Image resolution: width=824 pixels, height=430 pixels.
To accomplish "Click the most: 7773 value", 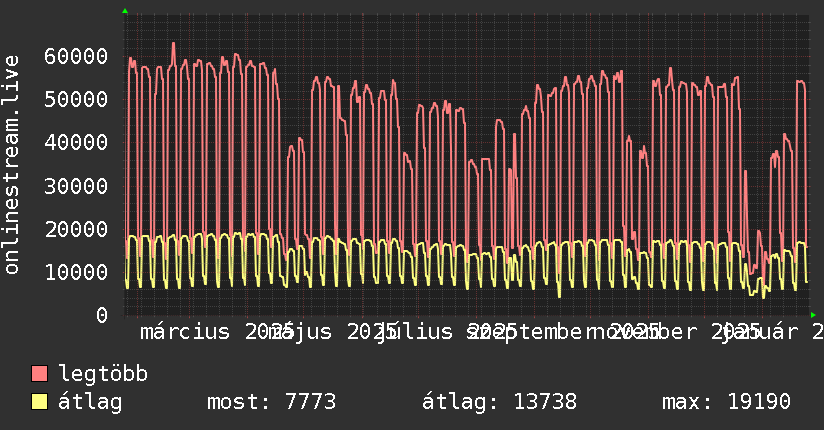I will coord(271,402).
